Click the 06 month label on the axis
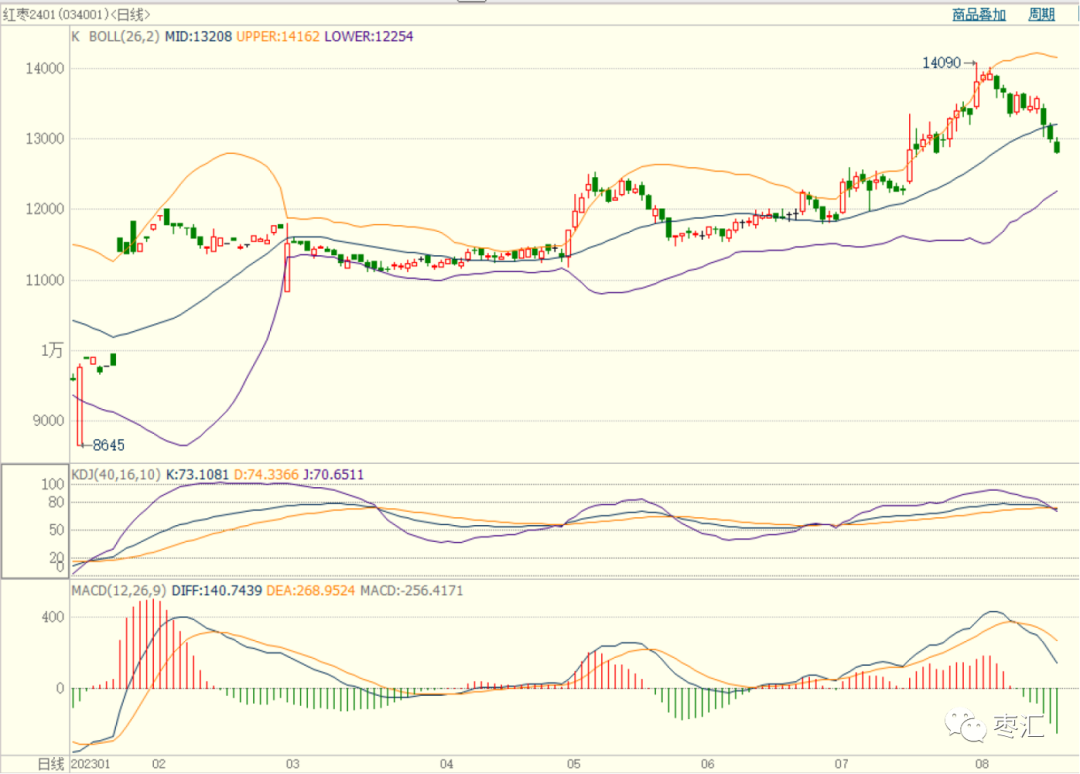Image resolution: width=1080 pixels, height=774 pixels. (707, 764)
